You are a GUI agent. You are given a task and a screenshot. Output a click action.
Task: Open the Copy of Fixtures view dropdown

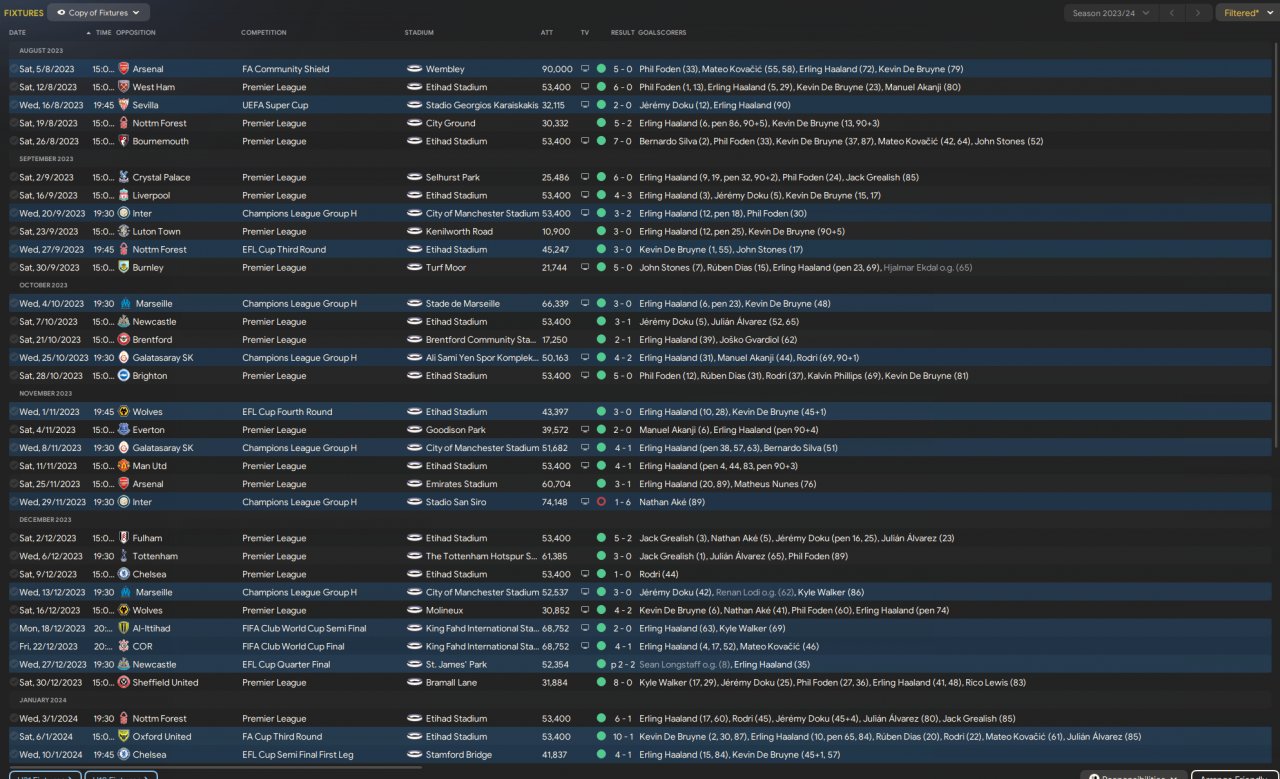coord(99,13)
